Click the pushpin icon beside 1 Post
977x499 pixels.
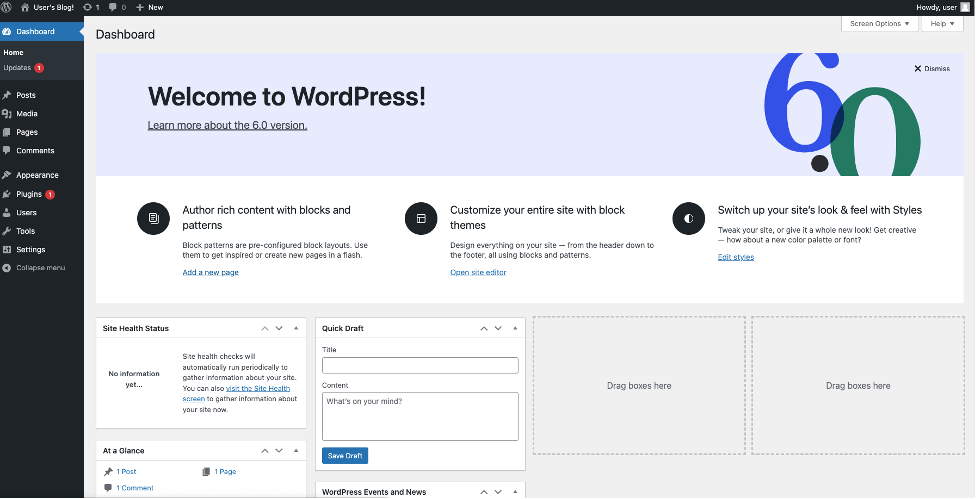108,472
